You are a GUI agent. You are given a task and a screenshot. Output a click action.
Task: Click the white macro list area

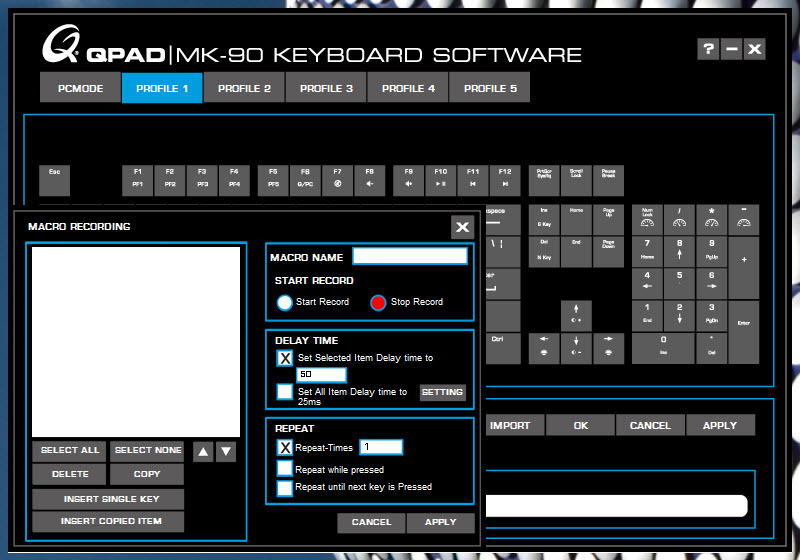click(136, 342)
